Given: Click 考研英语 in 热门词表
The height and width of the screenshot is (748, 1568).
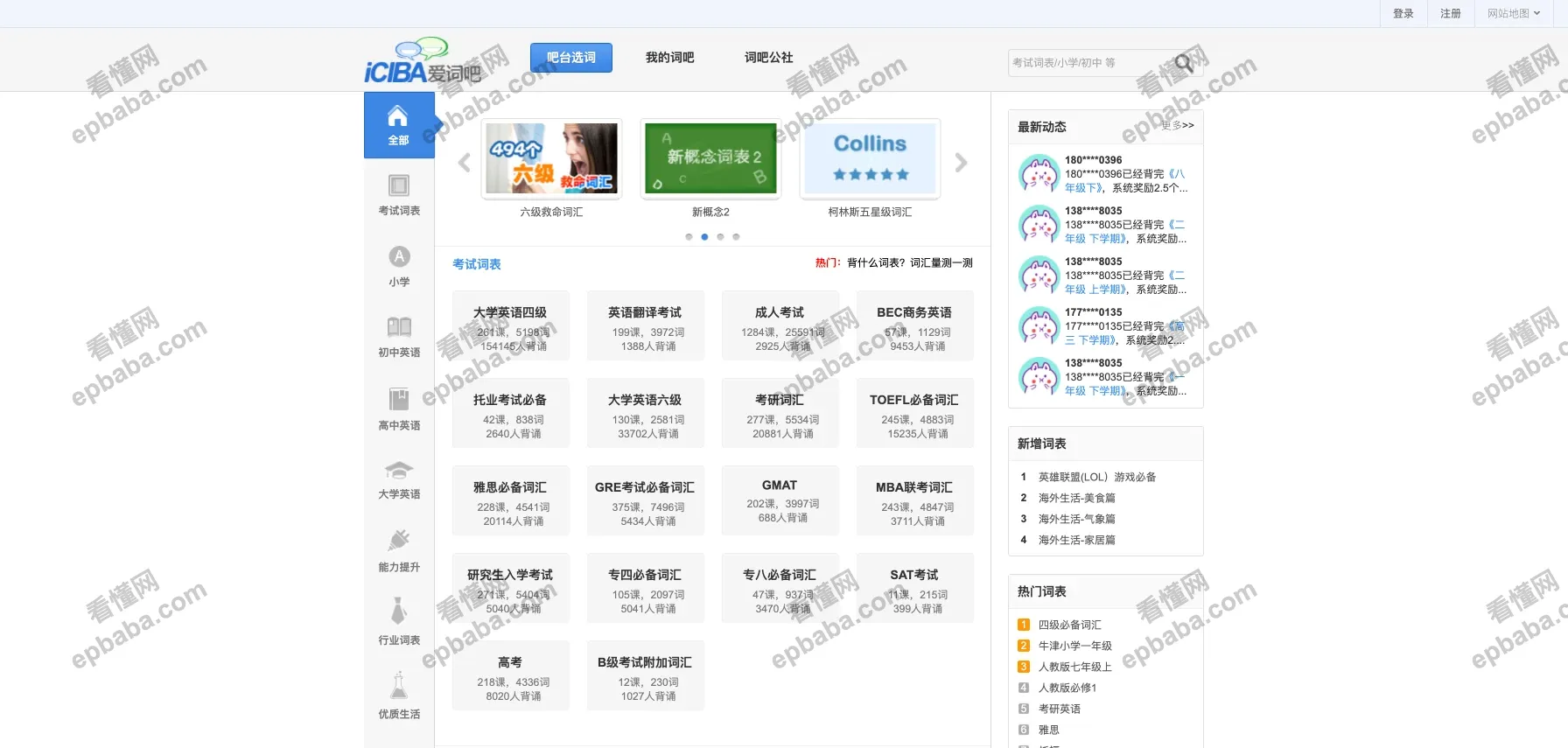Looking at the screenshot, I should [x=1060, y=710].
